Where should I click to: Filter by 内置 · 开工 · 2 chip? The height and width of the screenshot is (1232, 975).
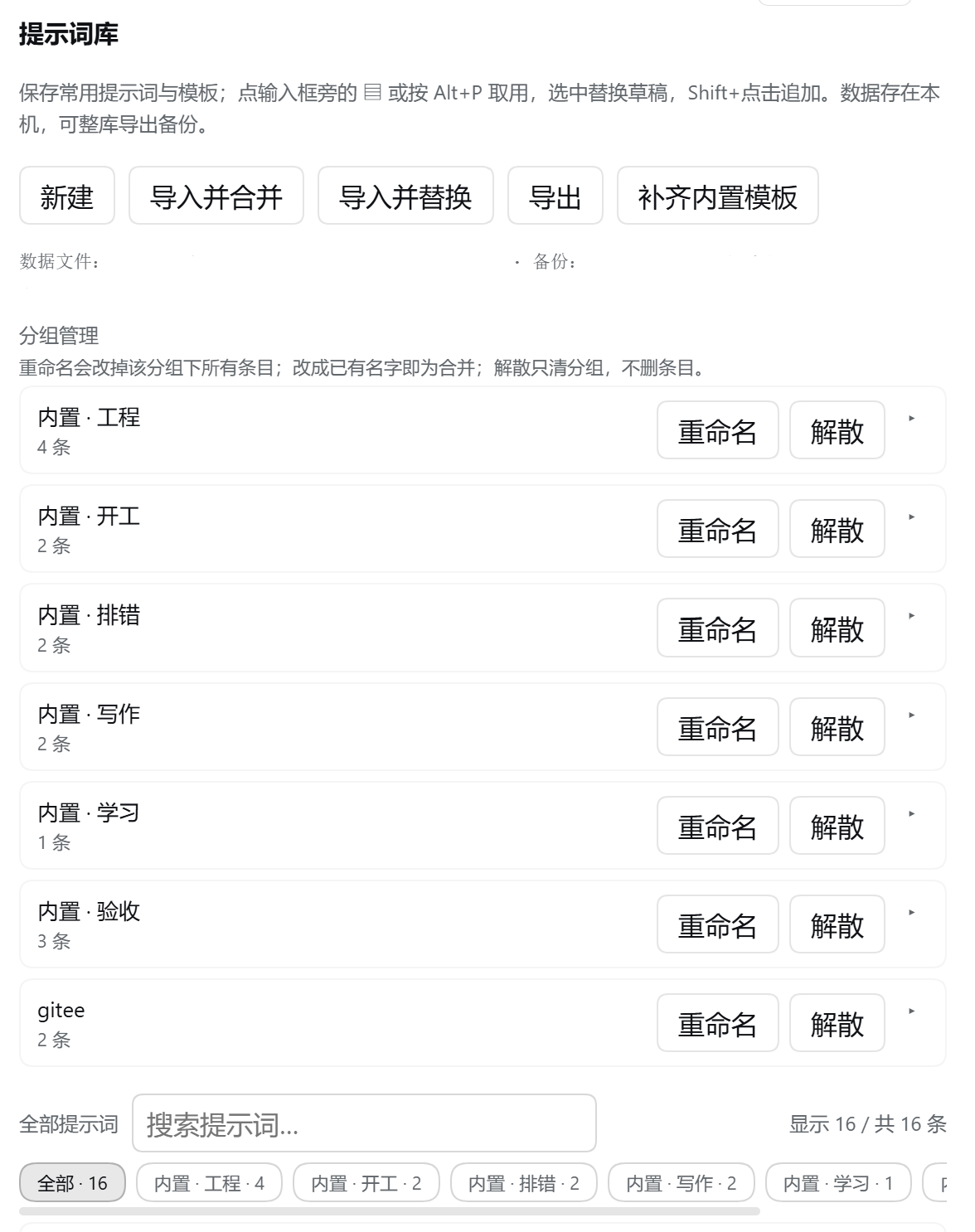366,1183
